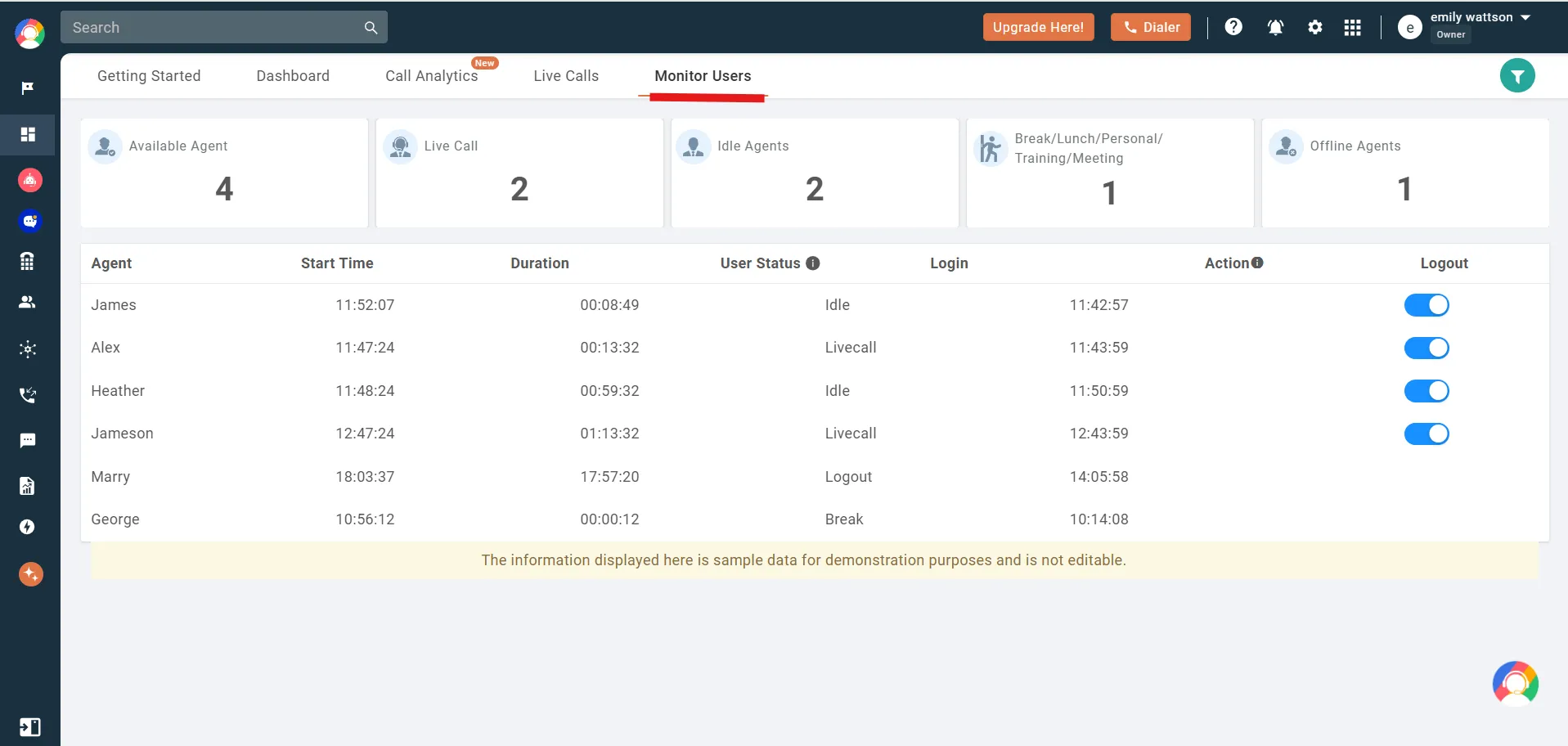This screenshot has height=746, width=1568.
Task: Open the User Status info tooltip
Action: click(x=812, y=263)
